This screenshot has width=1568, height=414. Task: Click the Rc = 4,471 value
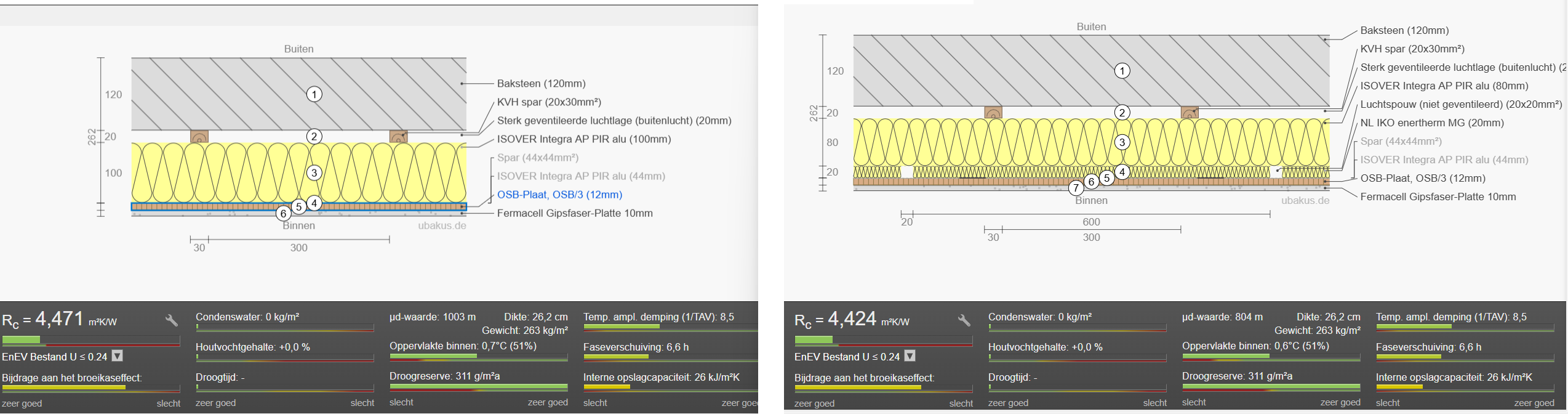(x=60, y=319)
